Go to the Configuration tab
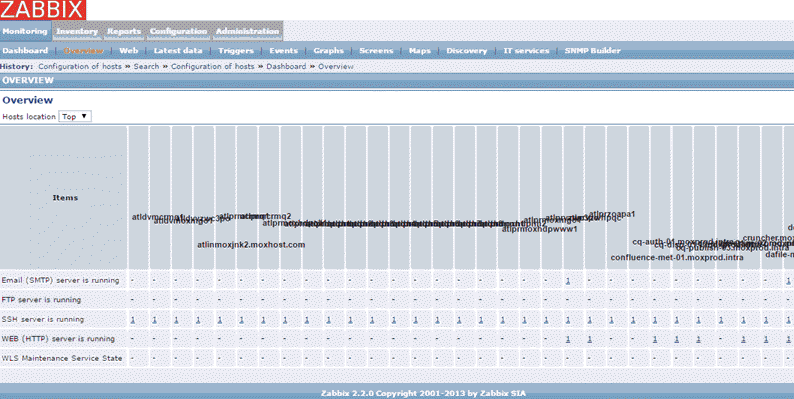 coord(178,31)
